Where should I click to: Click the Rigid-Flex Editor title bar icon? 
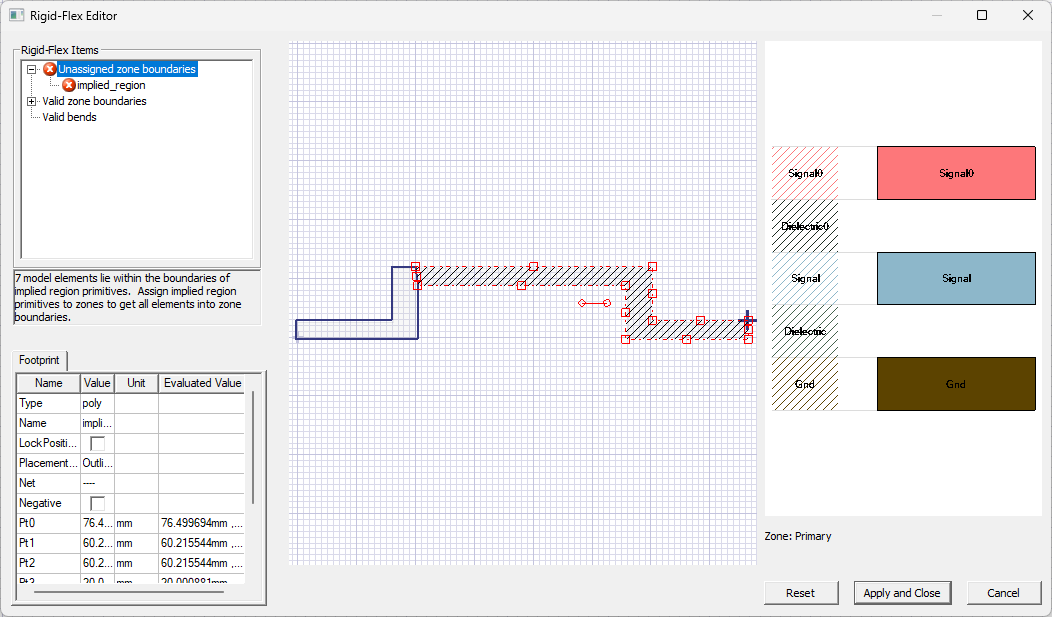click(17, 15)
